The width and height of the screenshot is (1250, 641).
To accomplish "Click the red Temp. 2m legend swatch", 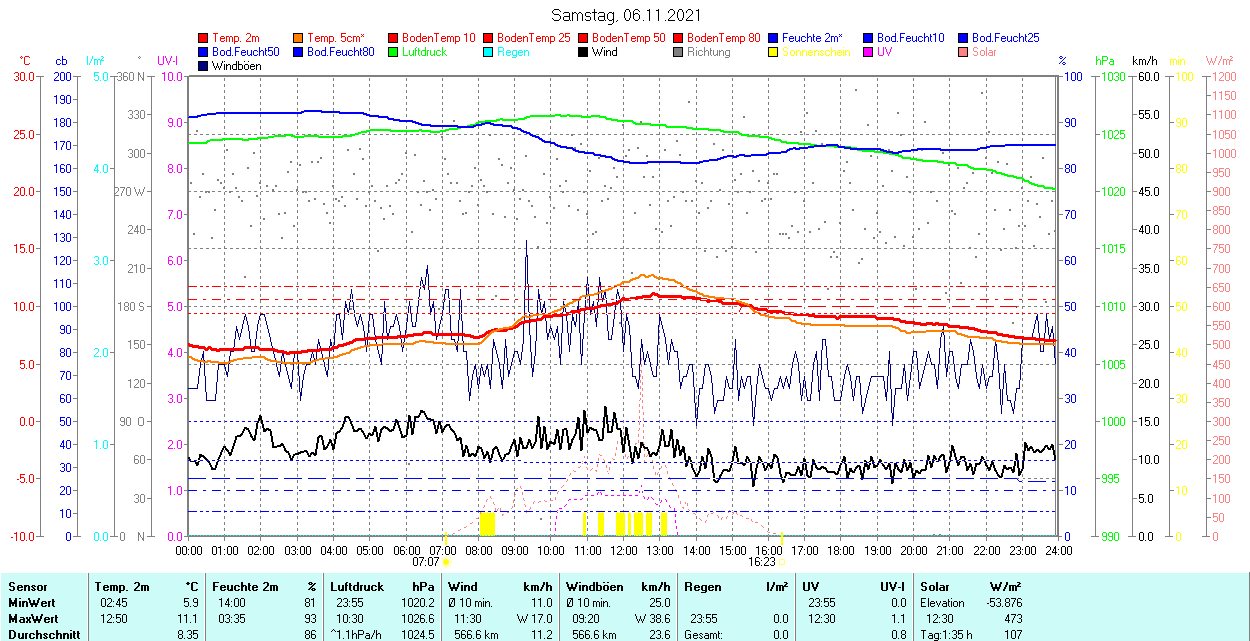I will point(204,38).
